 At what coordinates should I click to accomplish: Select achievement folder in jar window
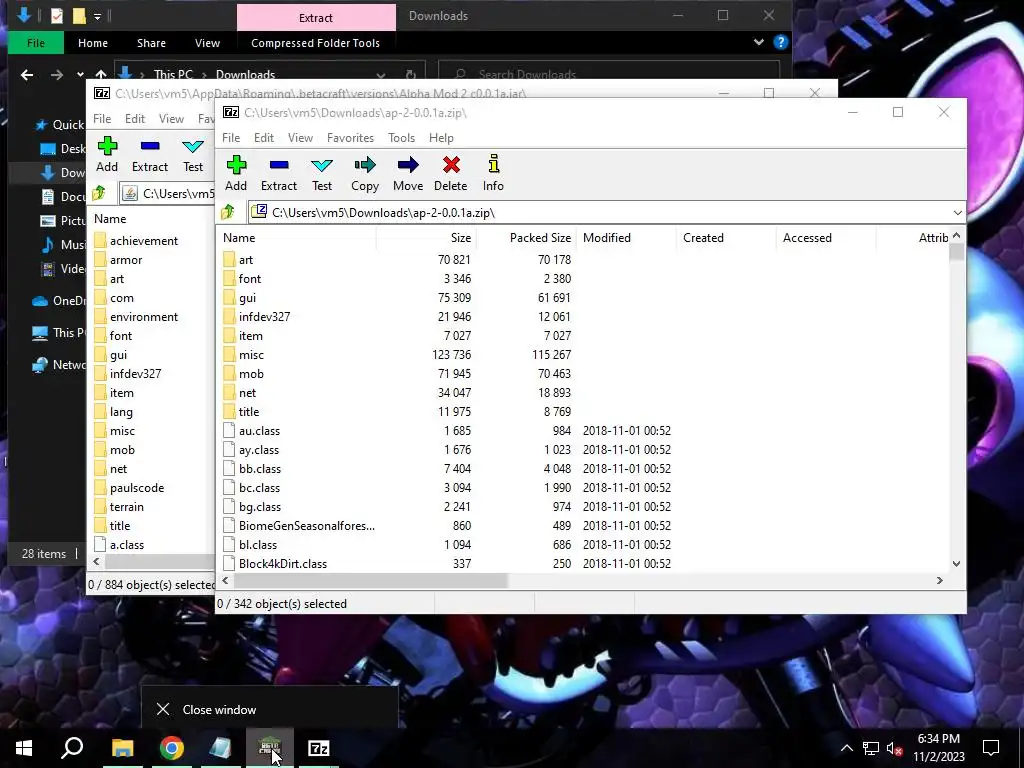tap(144, 241)
